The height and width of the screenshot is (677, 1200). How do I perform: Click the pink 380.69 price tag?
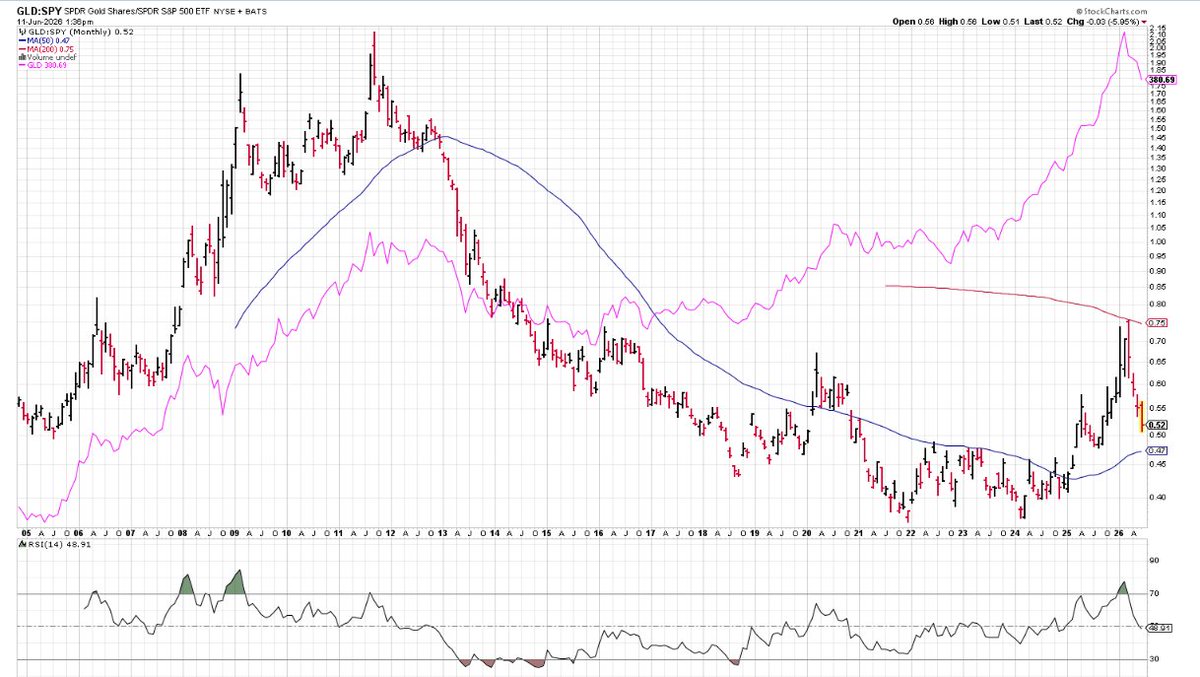click(x=1161, y=79)
